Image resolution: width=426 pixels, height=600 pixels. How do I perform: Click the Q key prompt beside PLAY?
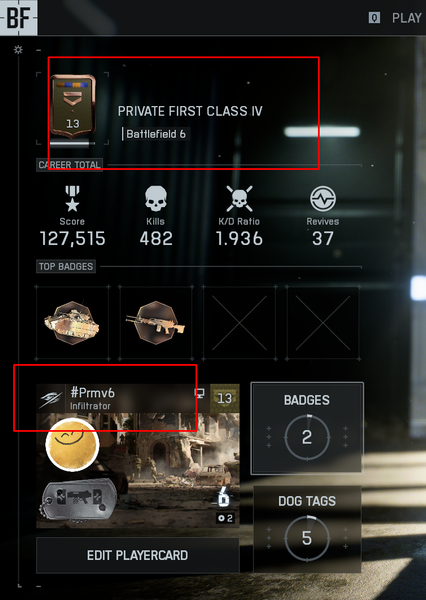[x=374, y=18]
